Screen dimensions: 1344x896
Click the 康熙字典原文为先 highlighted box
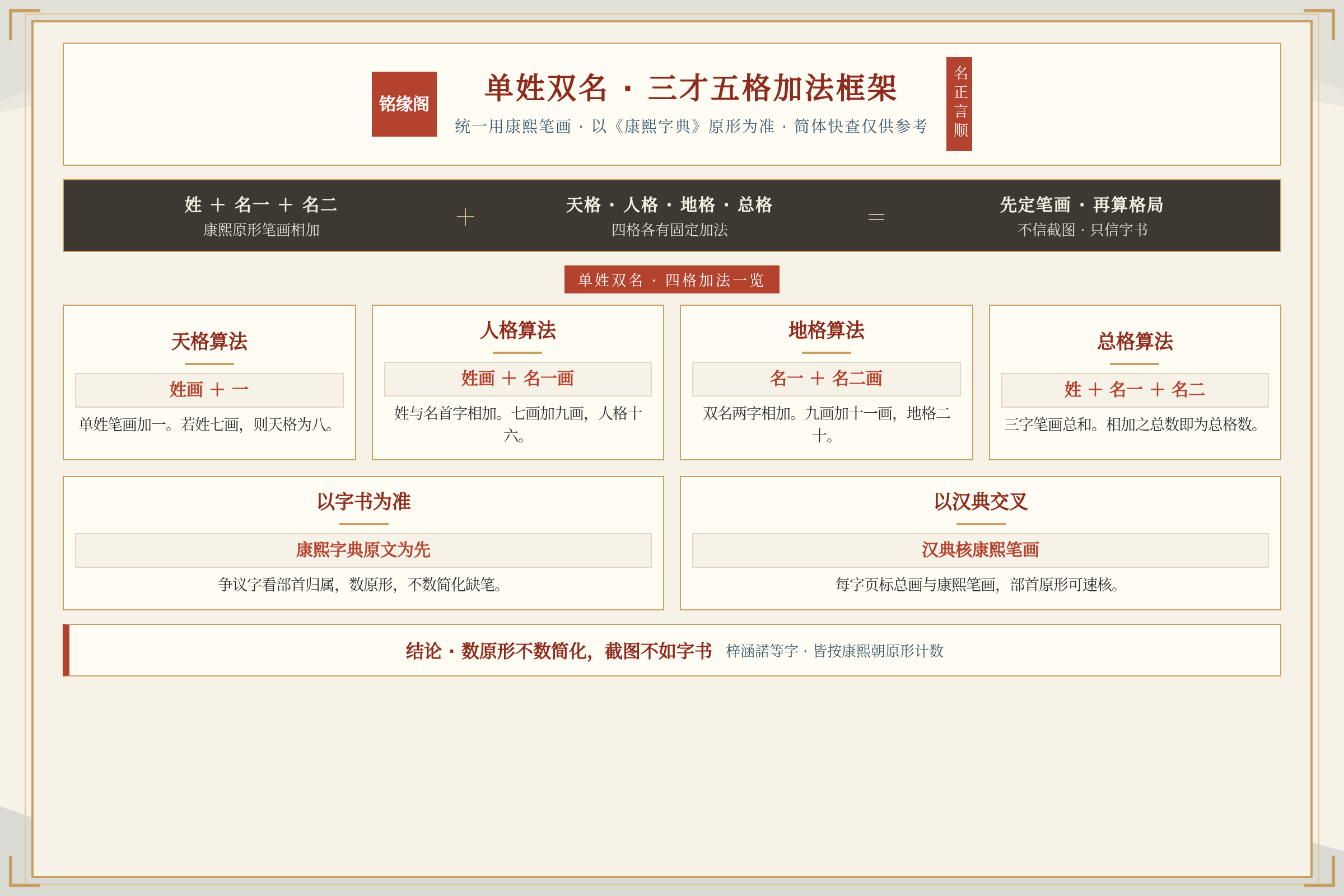pos(363,550)
